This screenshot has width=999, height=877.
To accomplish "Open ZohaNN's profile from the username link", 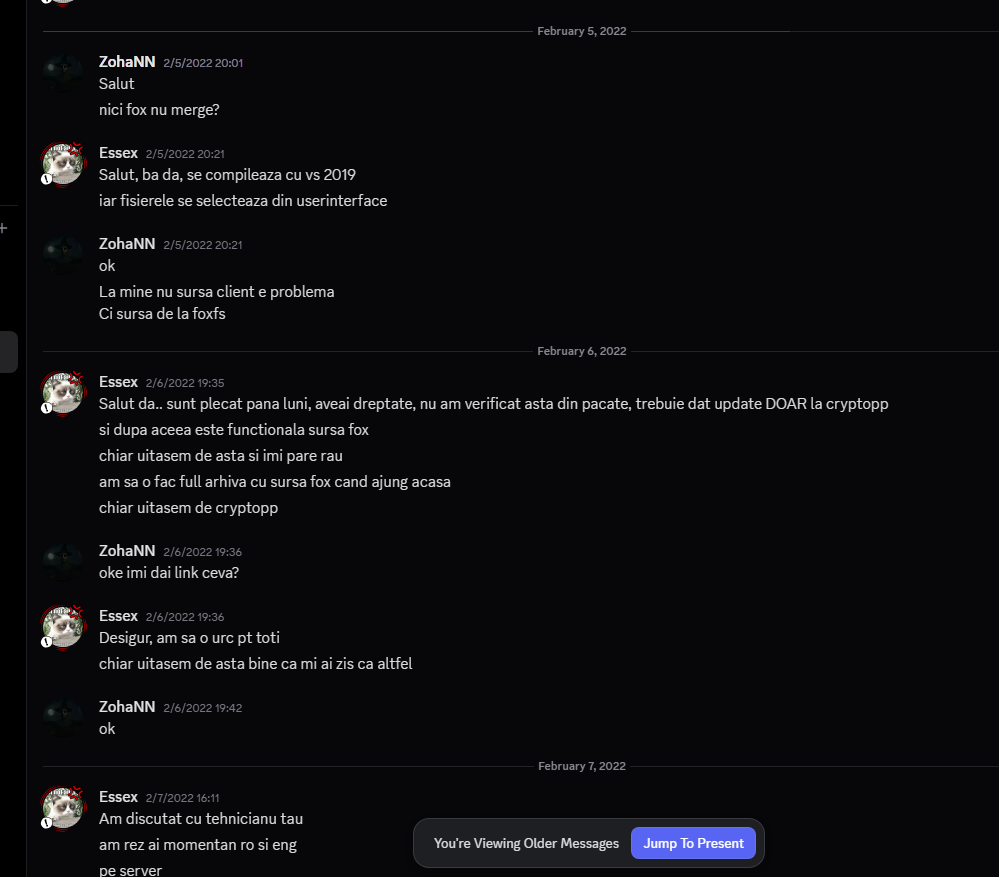I will (126, 61).
